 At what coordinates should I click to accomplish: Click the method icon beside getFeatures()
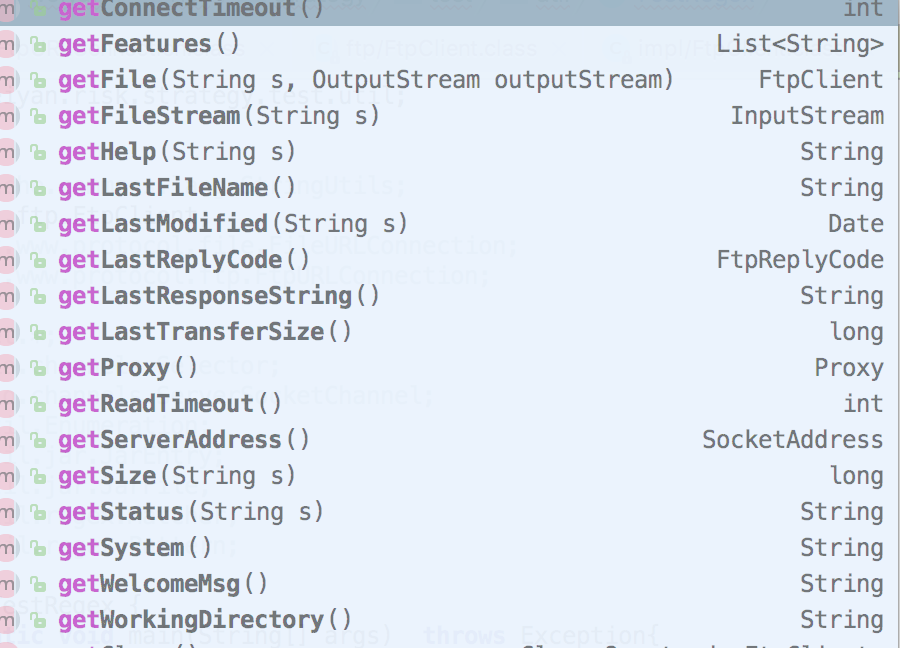(8, 43)
